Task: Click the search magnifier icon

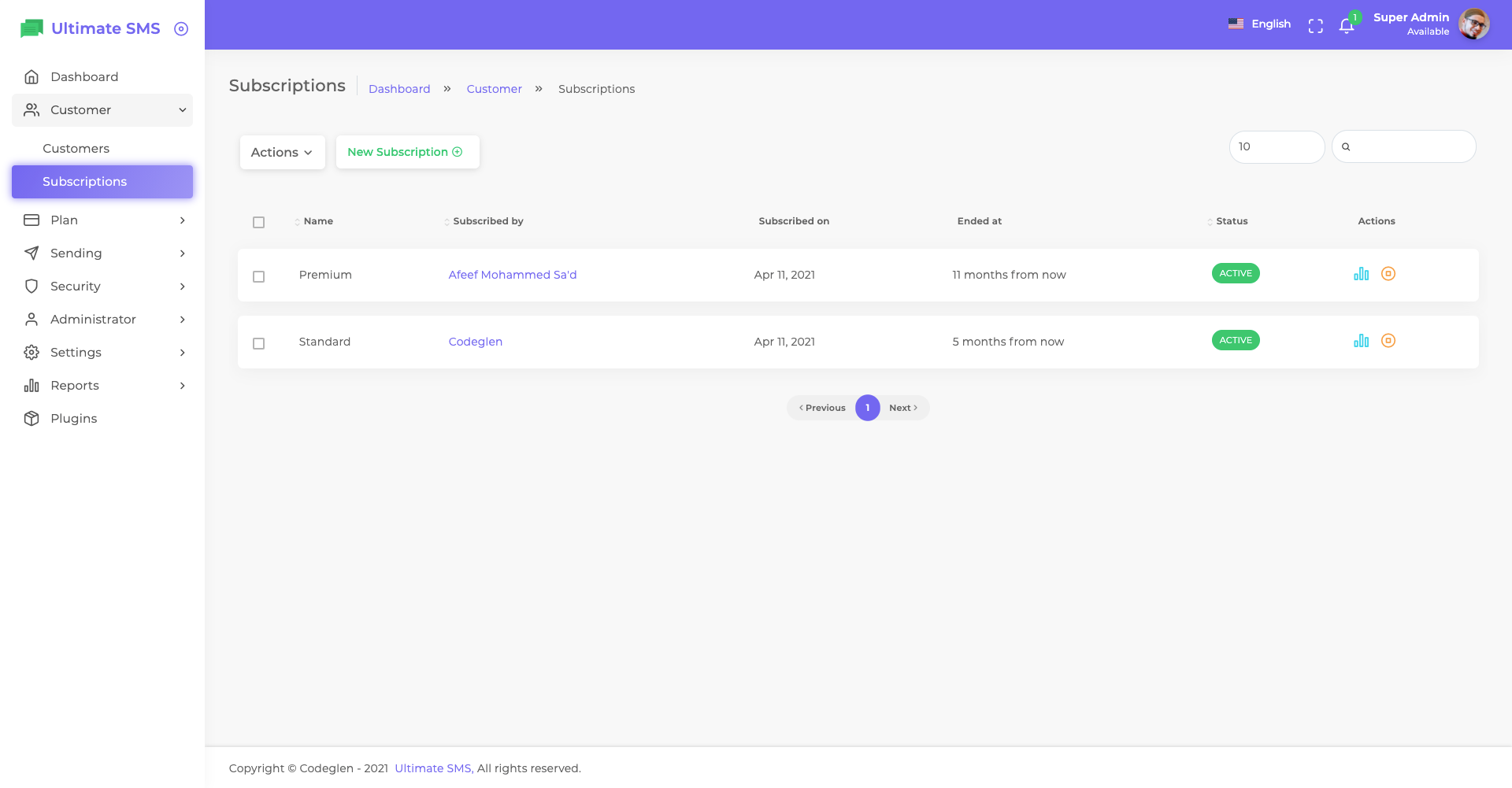Action: pyautogui.click(x=1346, y=147)
